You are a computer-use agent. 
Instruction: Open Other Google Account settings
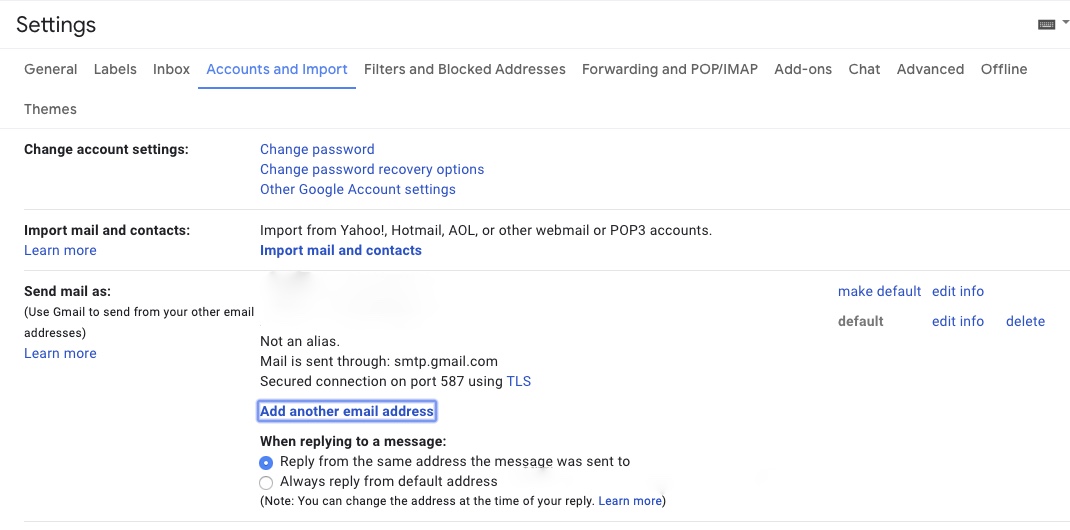[358, 189]
